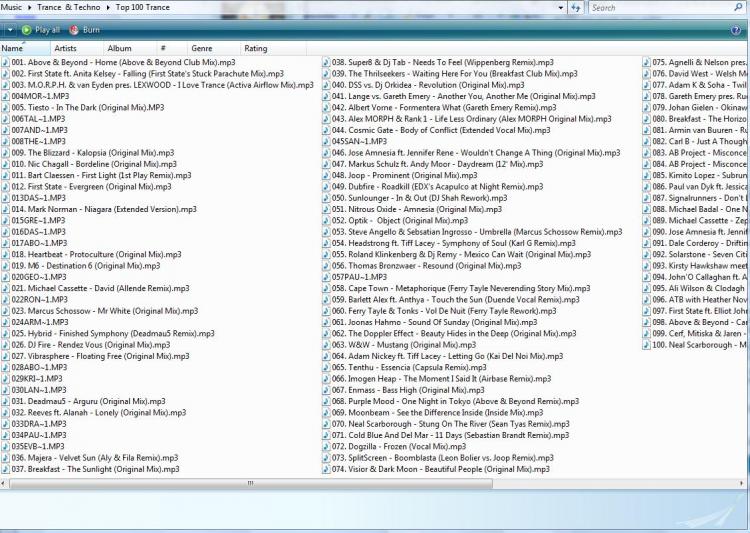The width and height of the screenshot is (750, 533).
Task: Select 018. Heartbeat - Protoculture file
Action: click(92, 255)
